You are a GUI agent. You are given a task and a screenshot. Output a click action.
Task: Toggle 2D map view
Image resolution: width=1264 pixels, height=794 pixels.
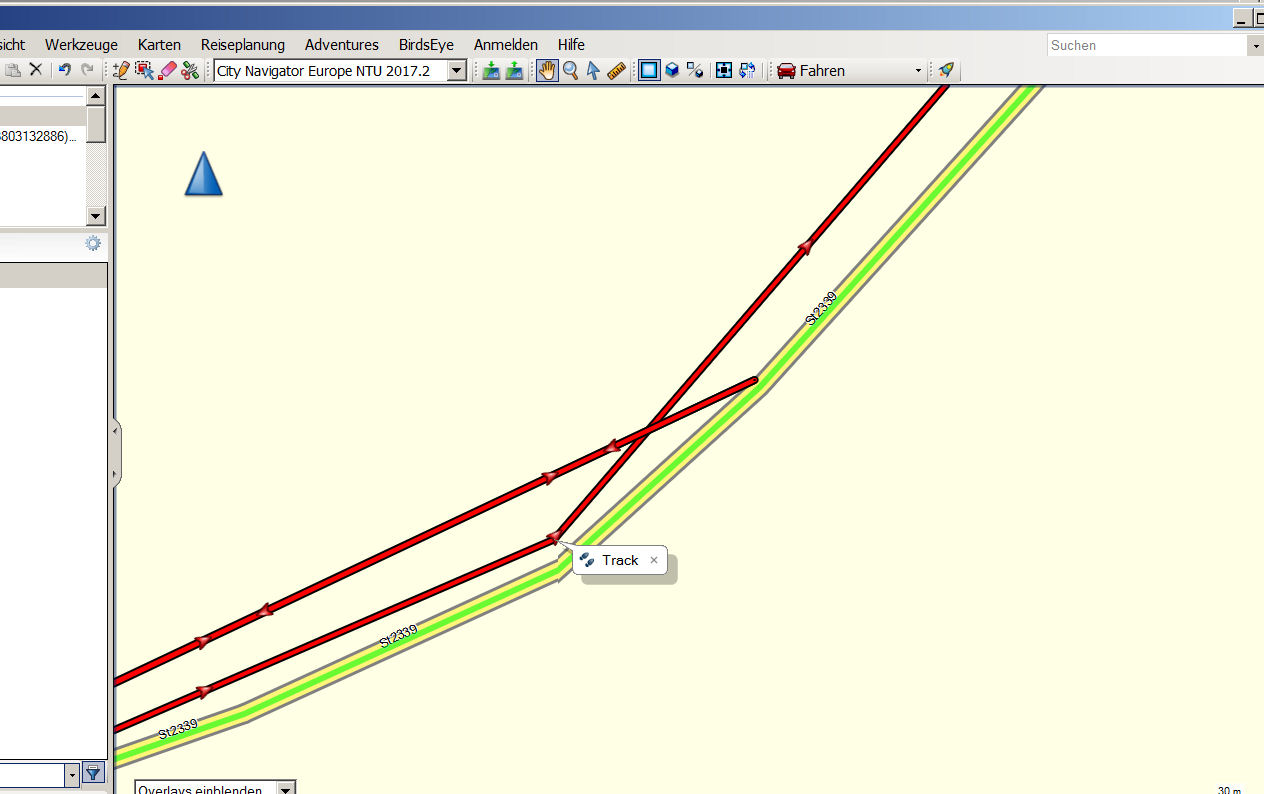pos(649,70)
